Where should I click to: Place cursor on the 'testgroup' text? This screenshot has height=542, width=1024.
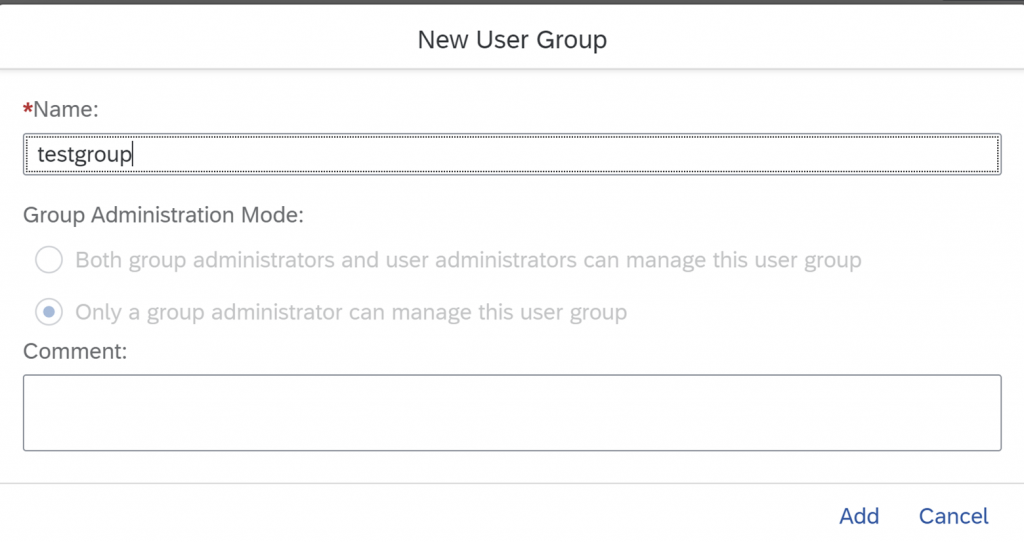(84, 155)
